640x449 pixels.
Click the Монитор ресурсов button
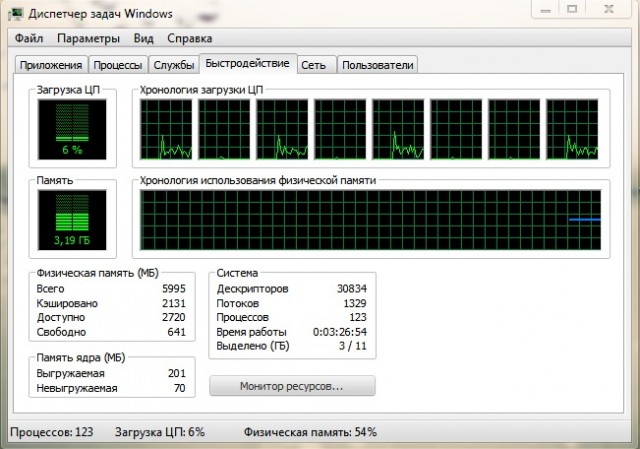(x=292, y=386)
